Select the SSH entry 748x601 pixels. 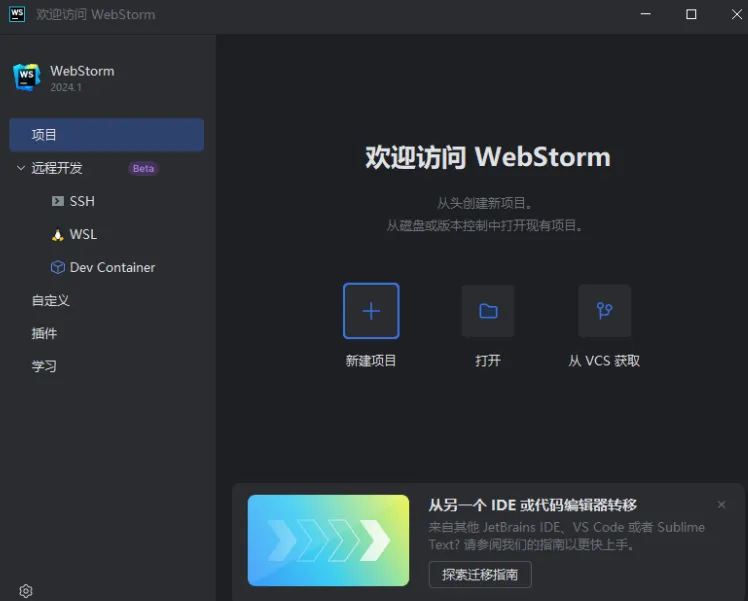(82, 201)
